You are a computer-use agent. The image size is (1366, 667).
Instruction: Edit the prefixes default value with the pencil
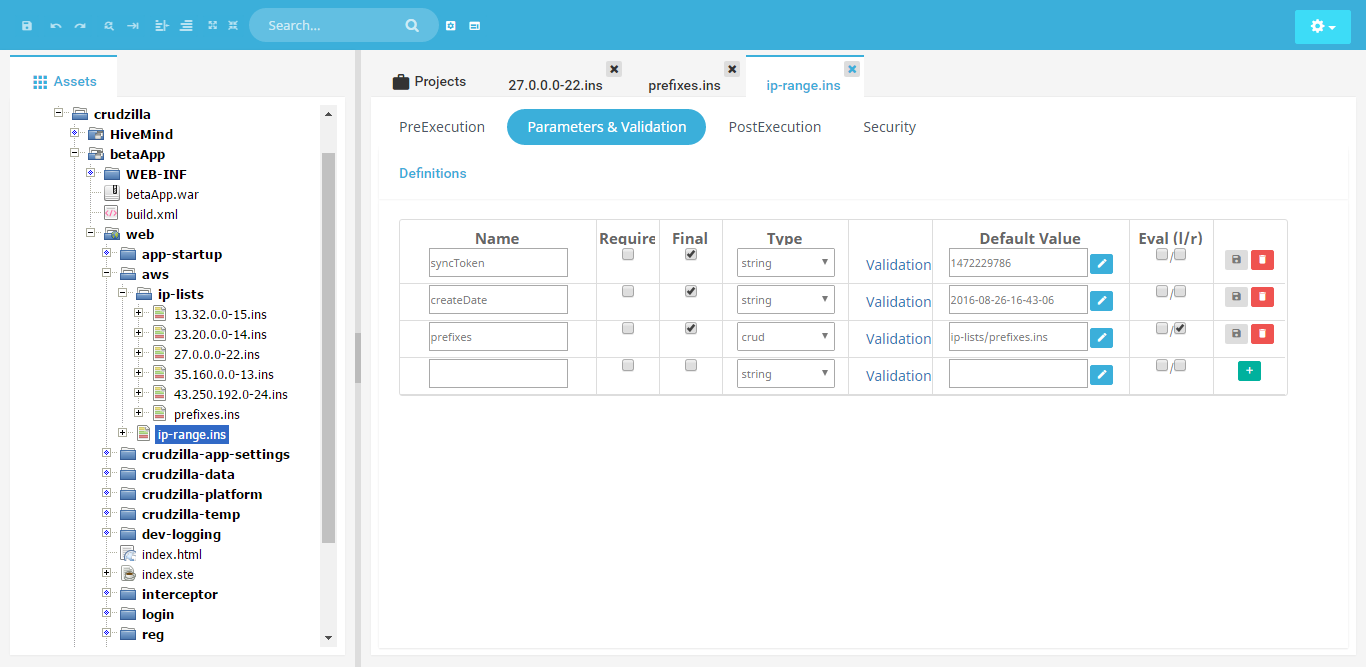(x=1101, y=338)
